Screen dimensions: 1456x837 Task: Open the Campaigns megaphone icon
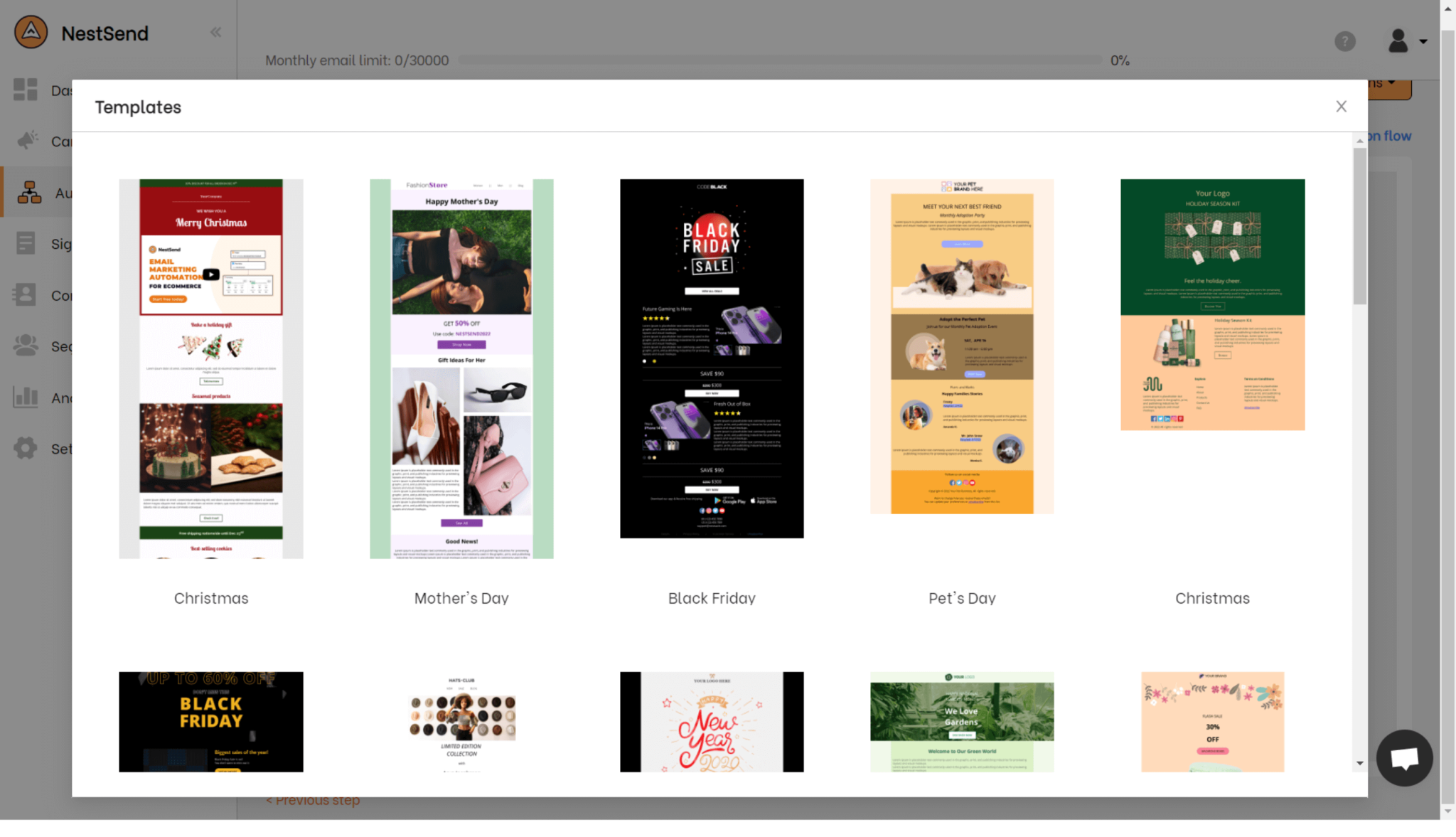pyautogui.click(x=27, y=140)
